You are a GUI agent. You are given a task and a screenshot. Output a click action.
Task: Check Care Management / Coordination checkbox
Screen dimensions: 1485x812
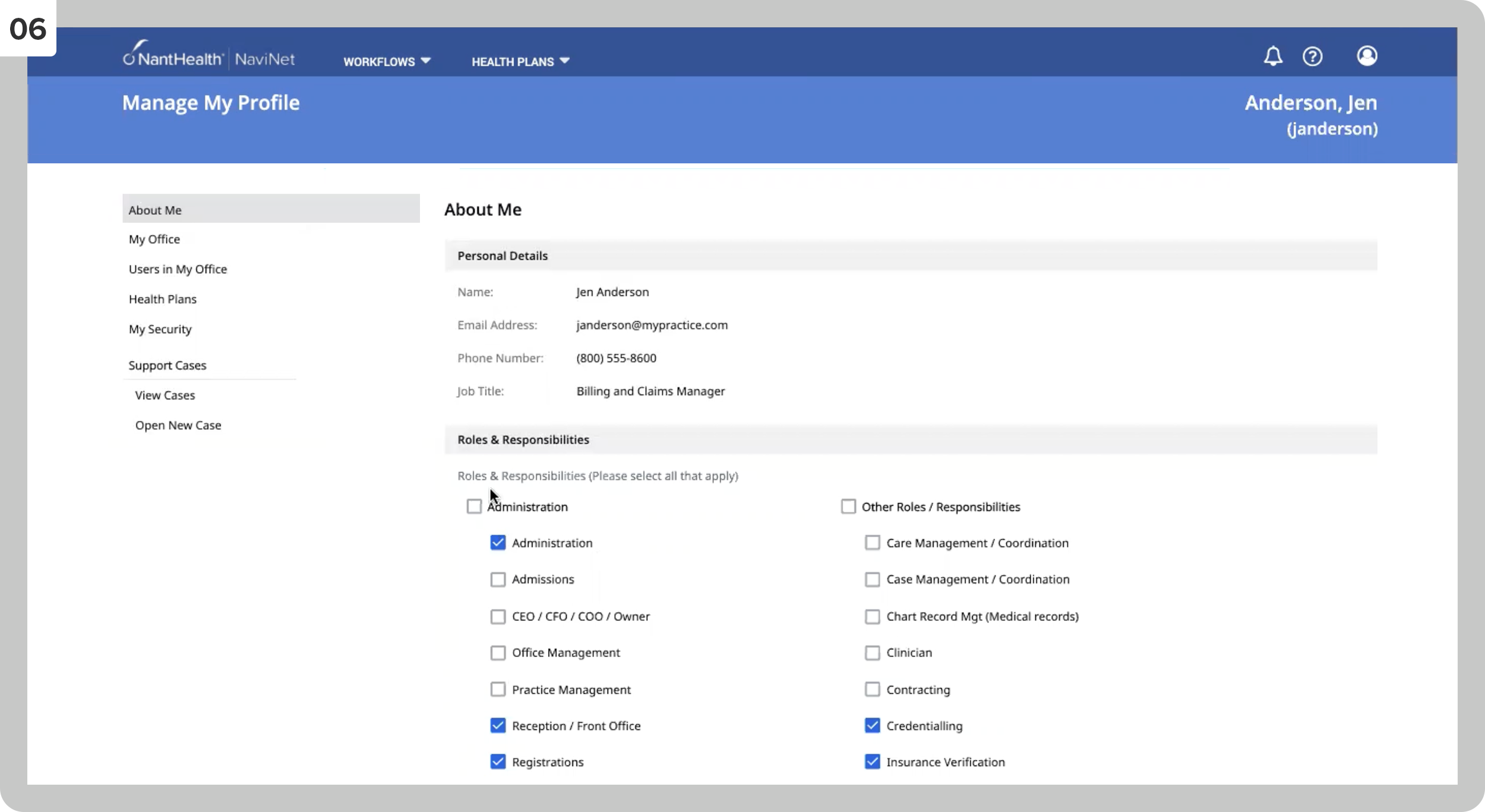(872, 542)
